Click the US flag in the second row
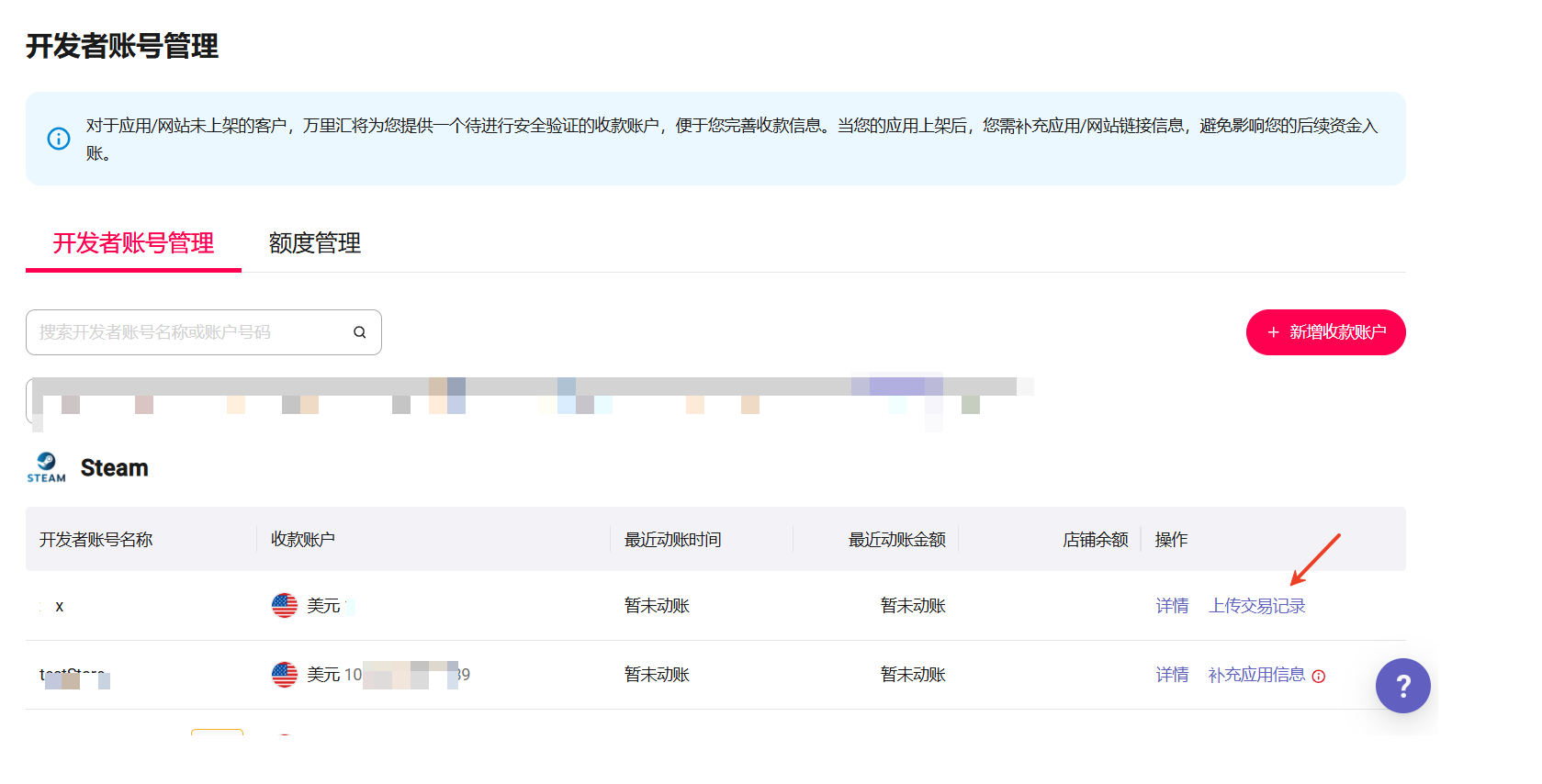Screen dimensions: 1542x784 coord(285,675)
